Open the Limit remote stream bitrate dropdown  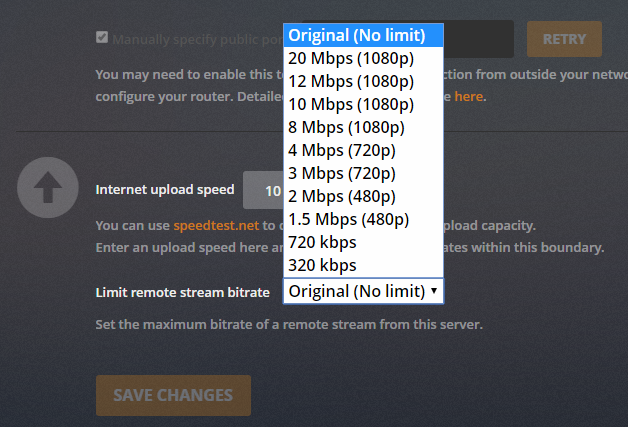coord(363,291)
